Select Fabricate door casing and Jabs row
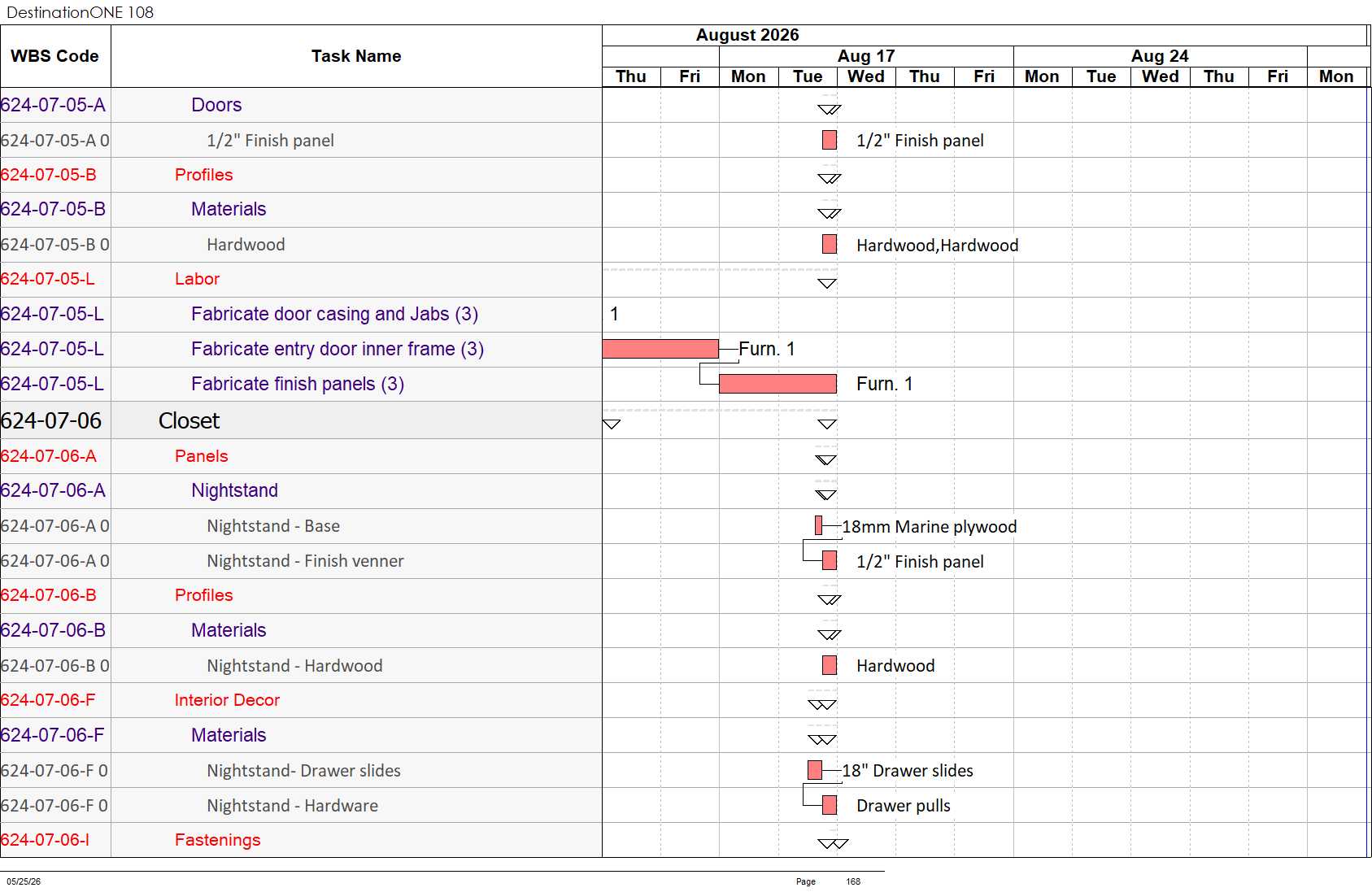Screen dimensions: 1372x892 point(301,314)
